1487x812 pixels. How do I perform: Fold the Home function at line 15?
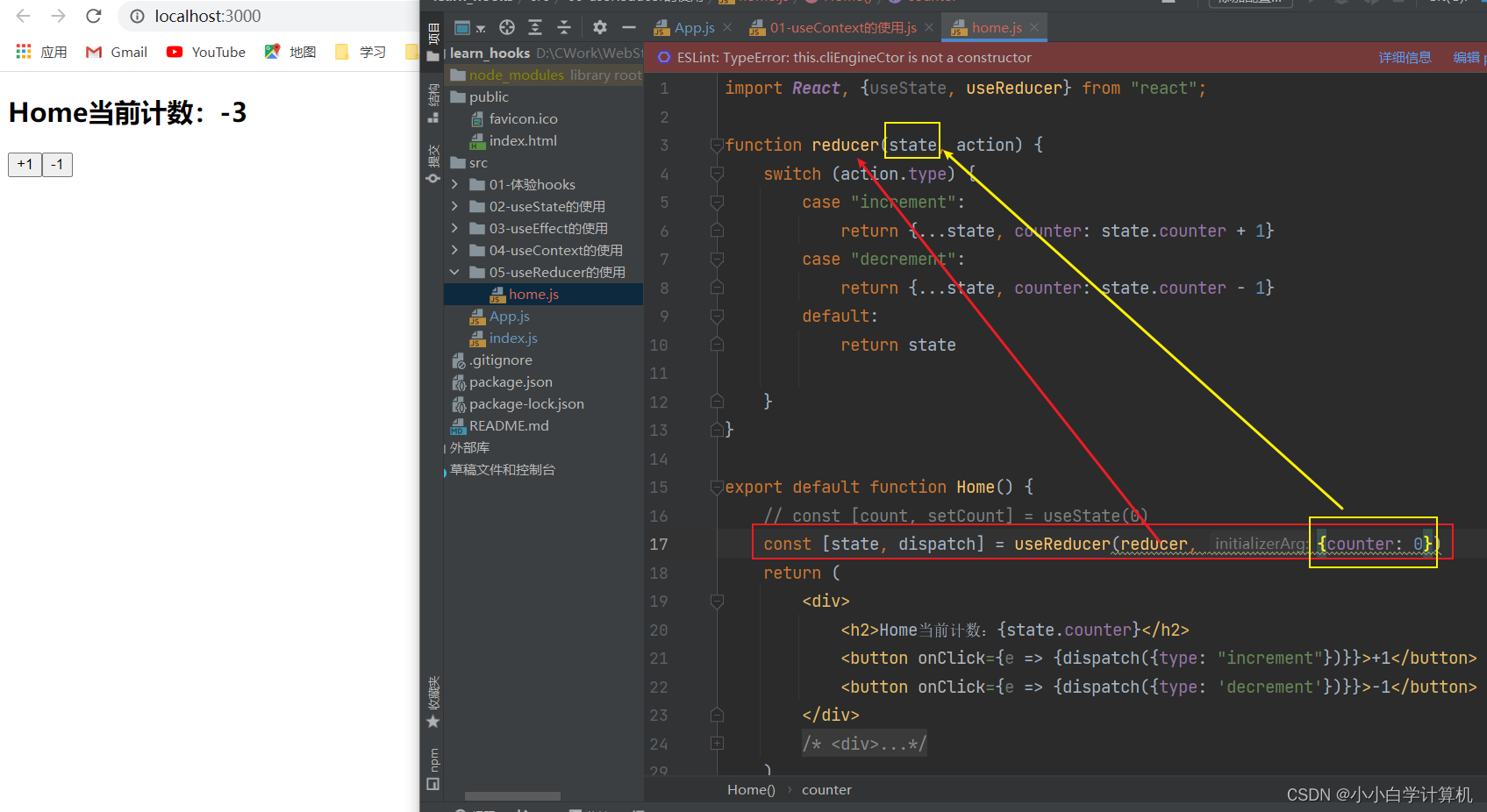tap(717, 488)
